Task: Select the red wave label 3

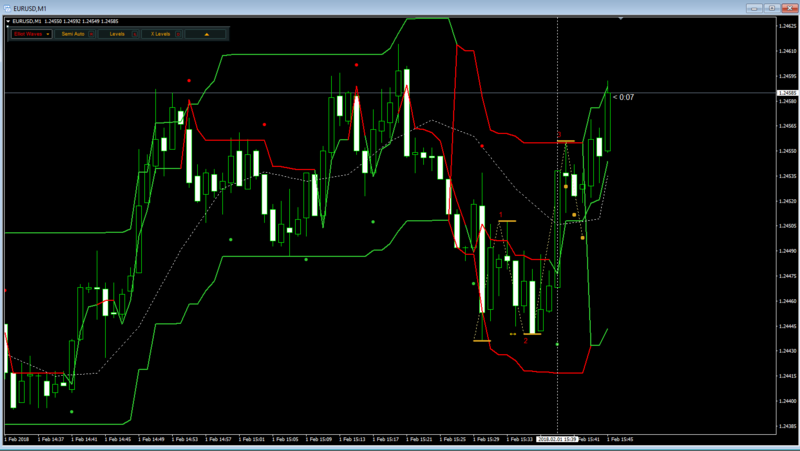Action: click(559, 135)
